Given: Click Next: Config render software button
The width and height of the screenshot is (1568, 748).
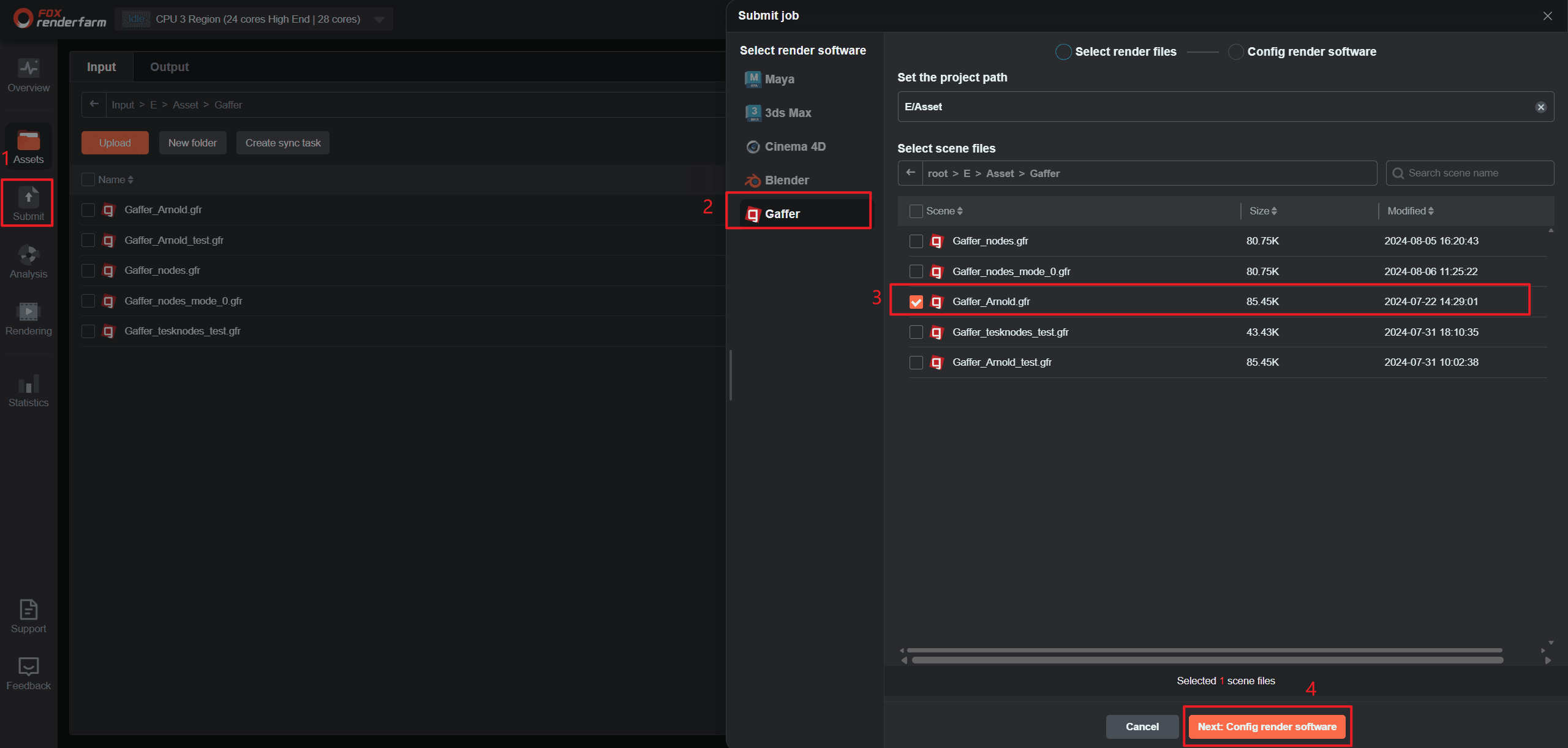Looking at the screenshot, I should (x=1266, y=727).
